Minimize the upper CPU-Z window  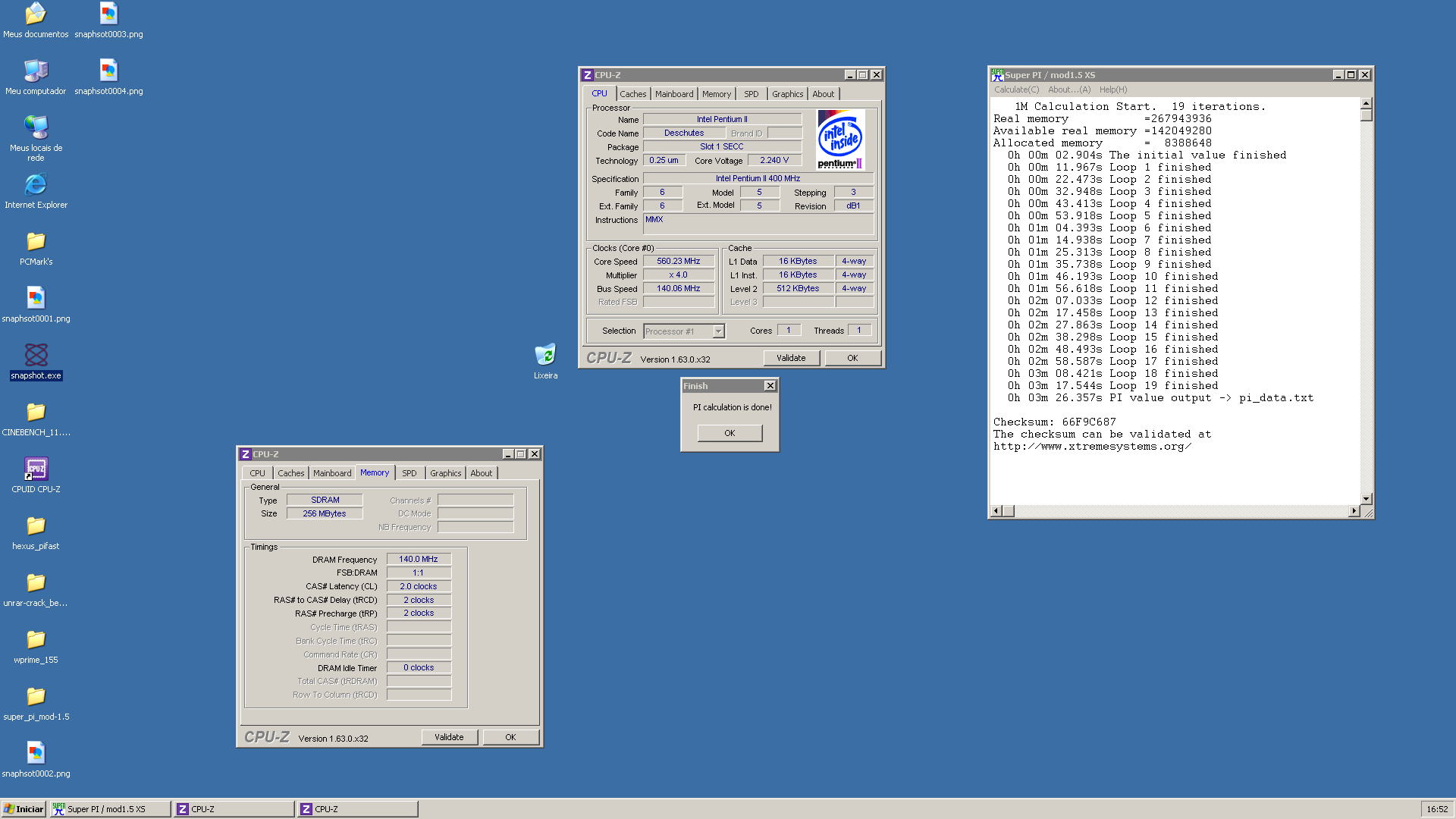[850, 75]
